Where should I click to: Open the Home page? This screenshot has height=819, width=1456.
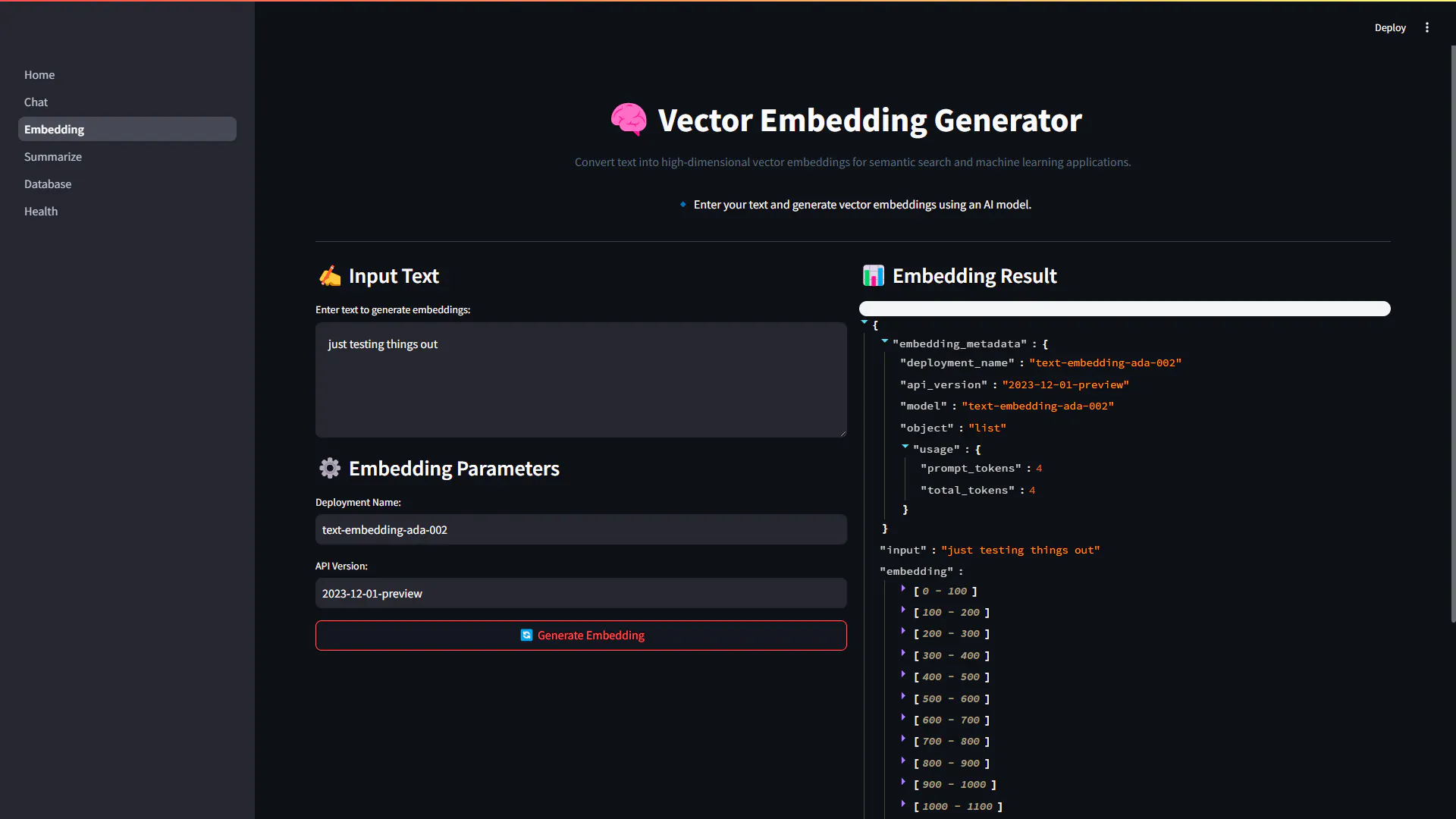127,74
